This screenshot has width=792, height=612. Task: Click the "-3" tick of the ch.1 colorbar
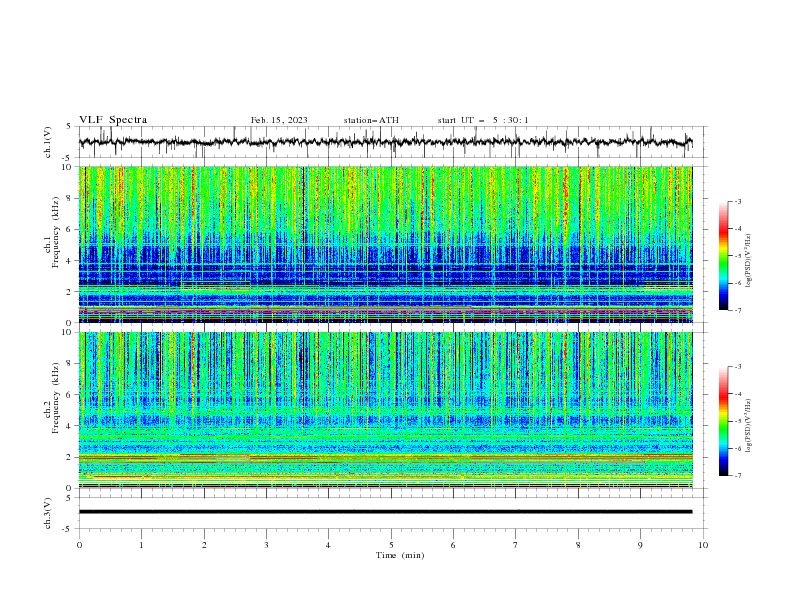(x=737, y=201)
